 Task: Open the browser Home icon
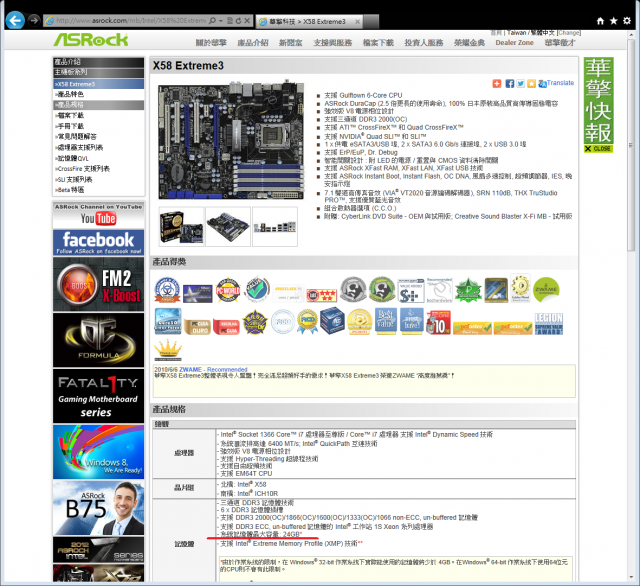(x=600, y=21)
